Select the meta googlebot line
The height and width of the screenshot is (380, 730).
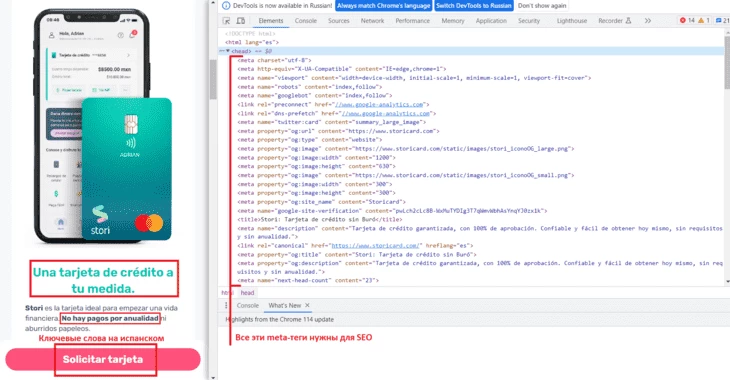(315, 95)
